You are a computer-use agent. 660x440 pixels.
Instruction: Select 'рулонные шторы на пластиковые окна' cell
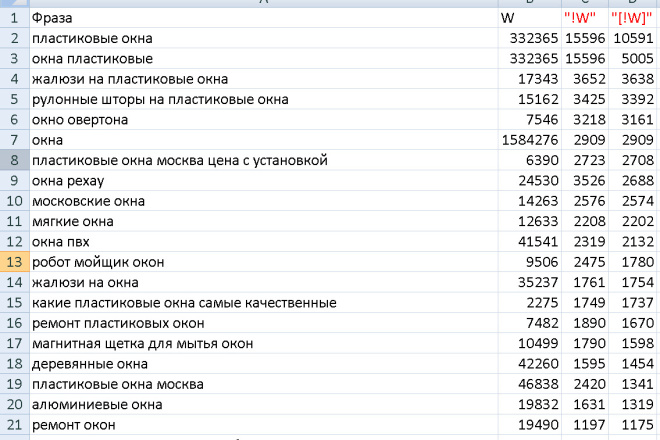click(264, 99)
